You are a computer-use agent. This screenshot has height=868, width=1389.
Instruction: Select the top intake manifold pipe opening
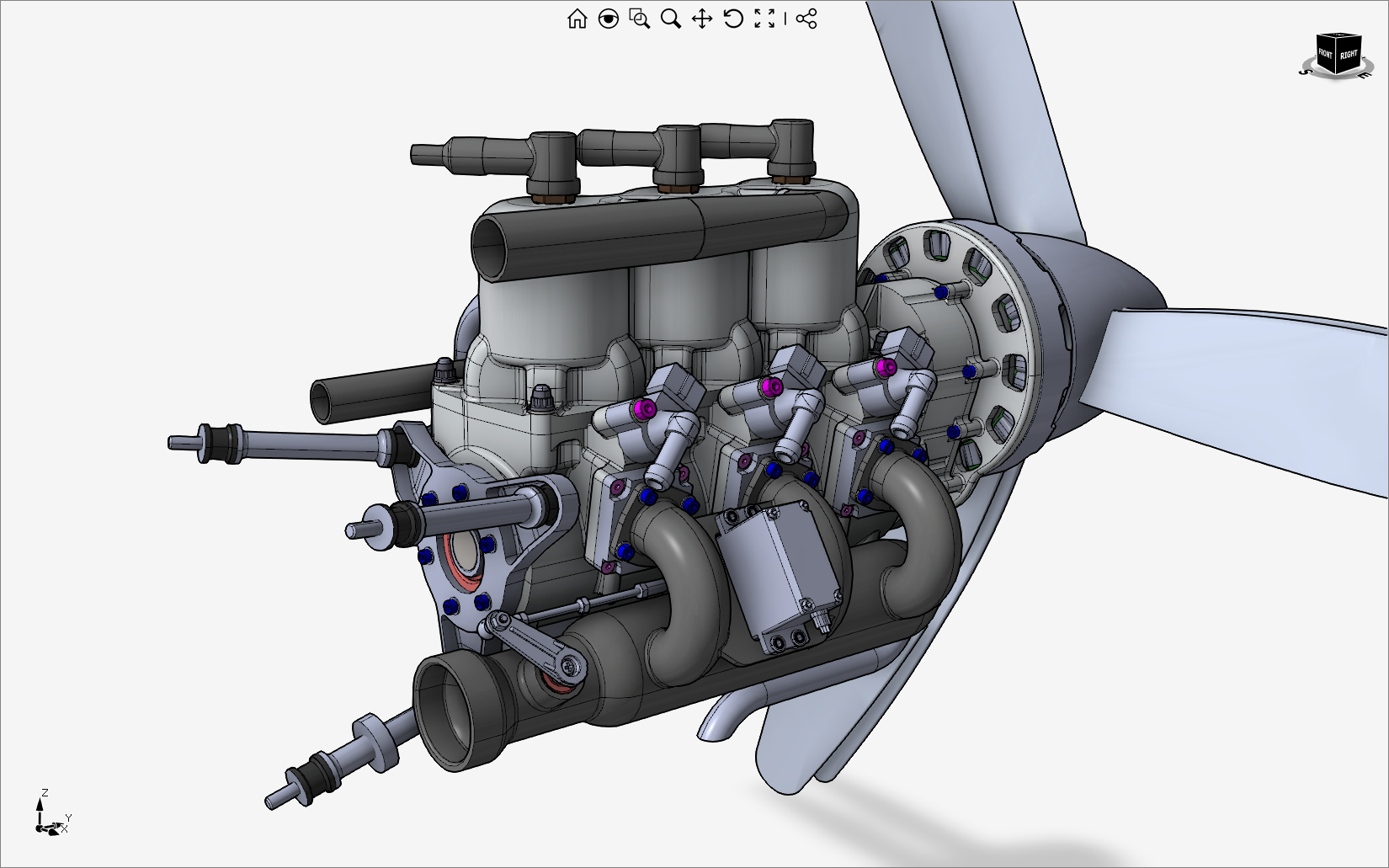[x=494, y=246]
